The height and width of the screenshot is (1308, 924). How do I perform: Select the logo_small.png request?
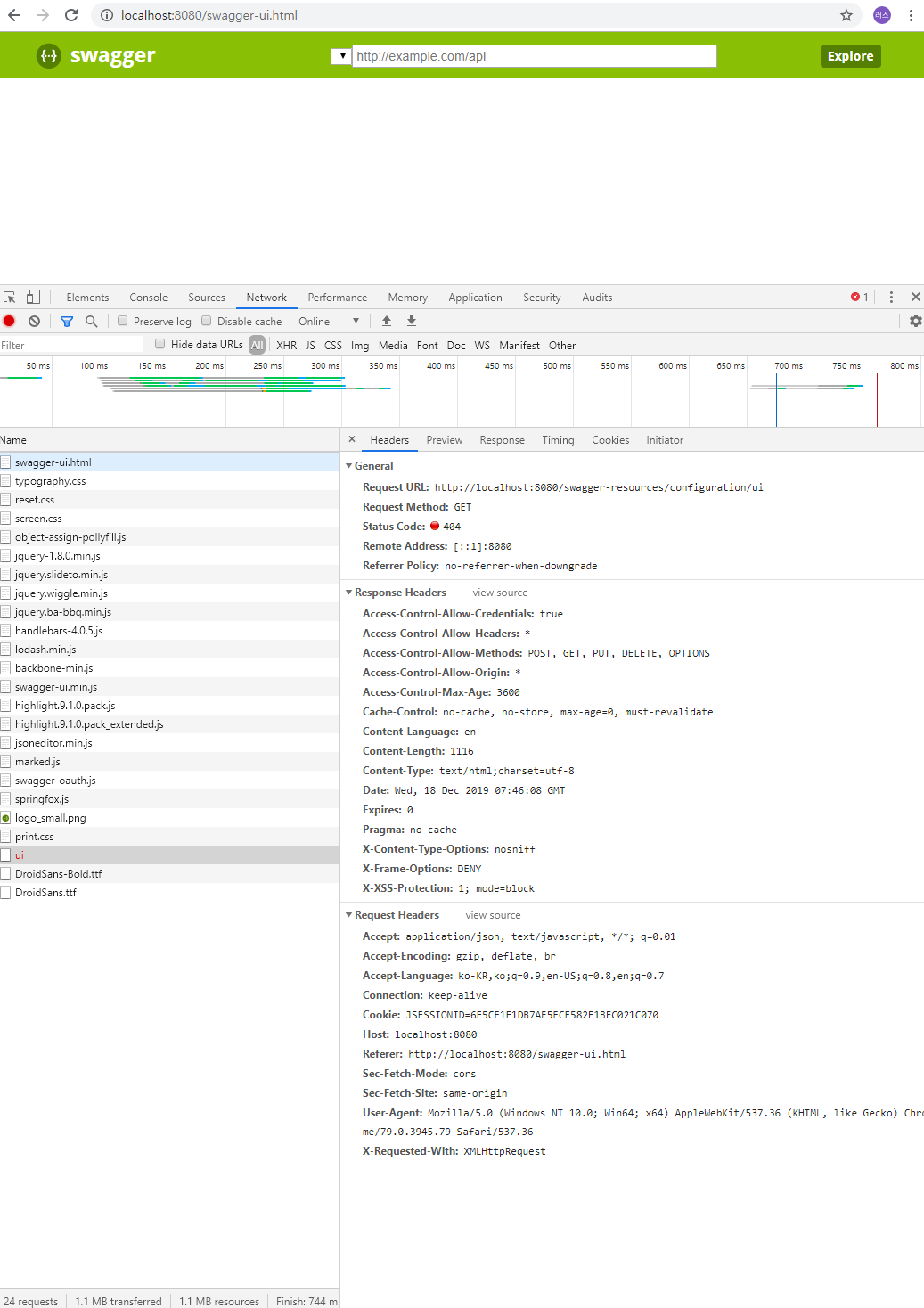[x=169, y=818]
